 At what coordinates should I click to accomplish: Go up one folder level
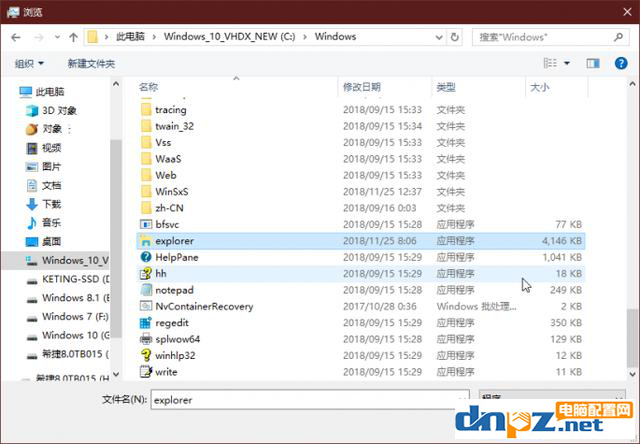(x=73, y=38)
